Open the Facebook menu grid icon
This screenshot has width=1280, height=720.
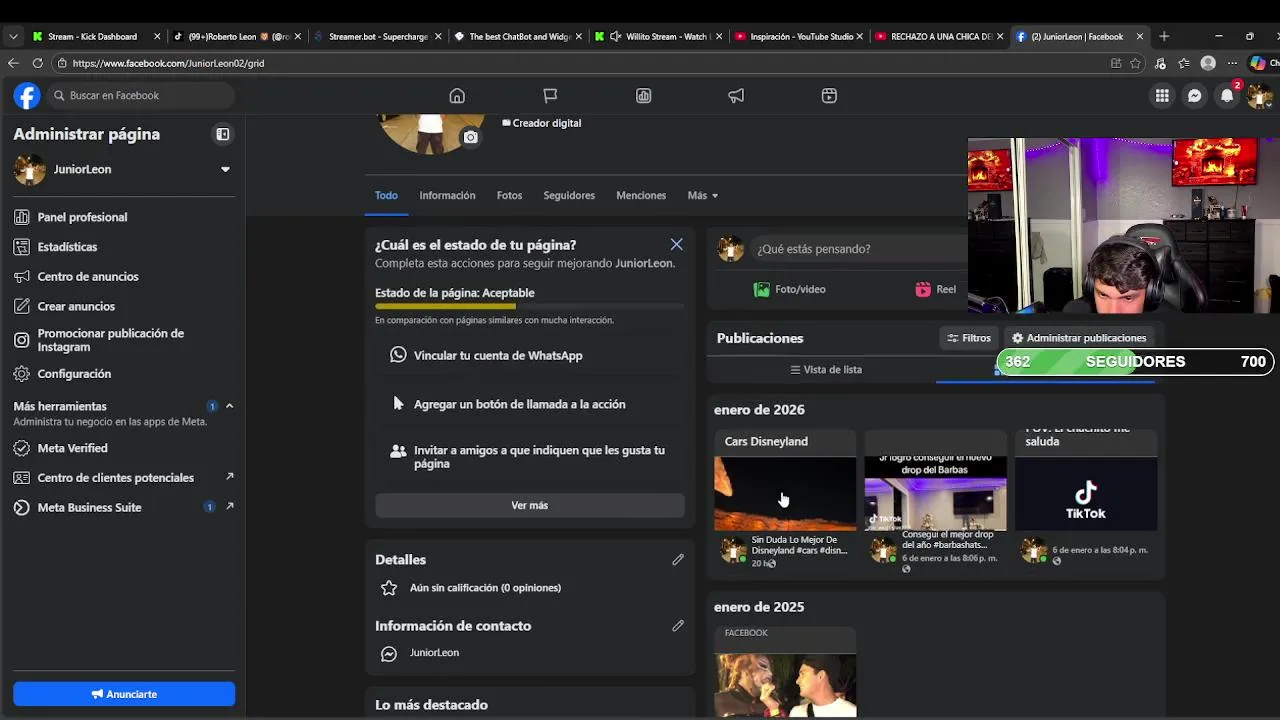[x=1162, y=96]
